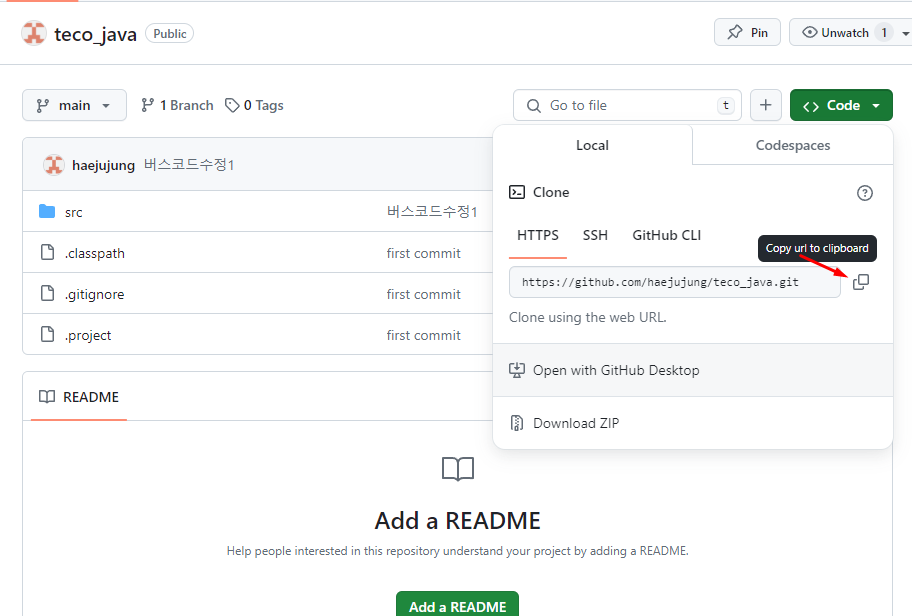The image size is (912, 616).
Task: Click Download ZIP
Action: [693, 423]
